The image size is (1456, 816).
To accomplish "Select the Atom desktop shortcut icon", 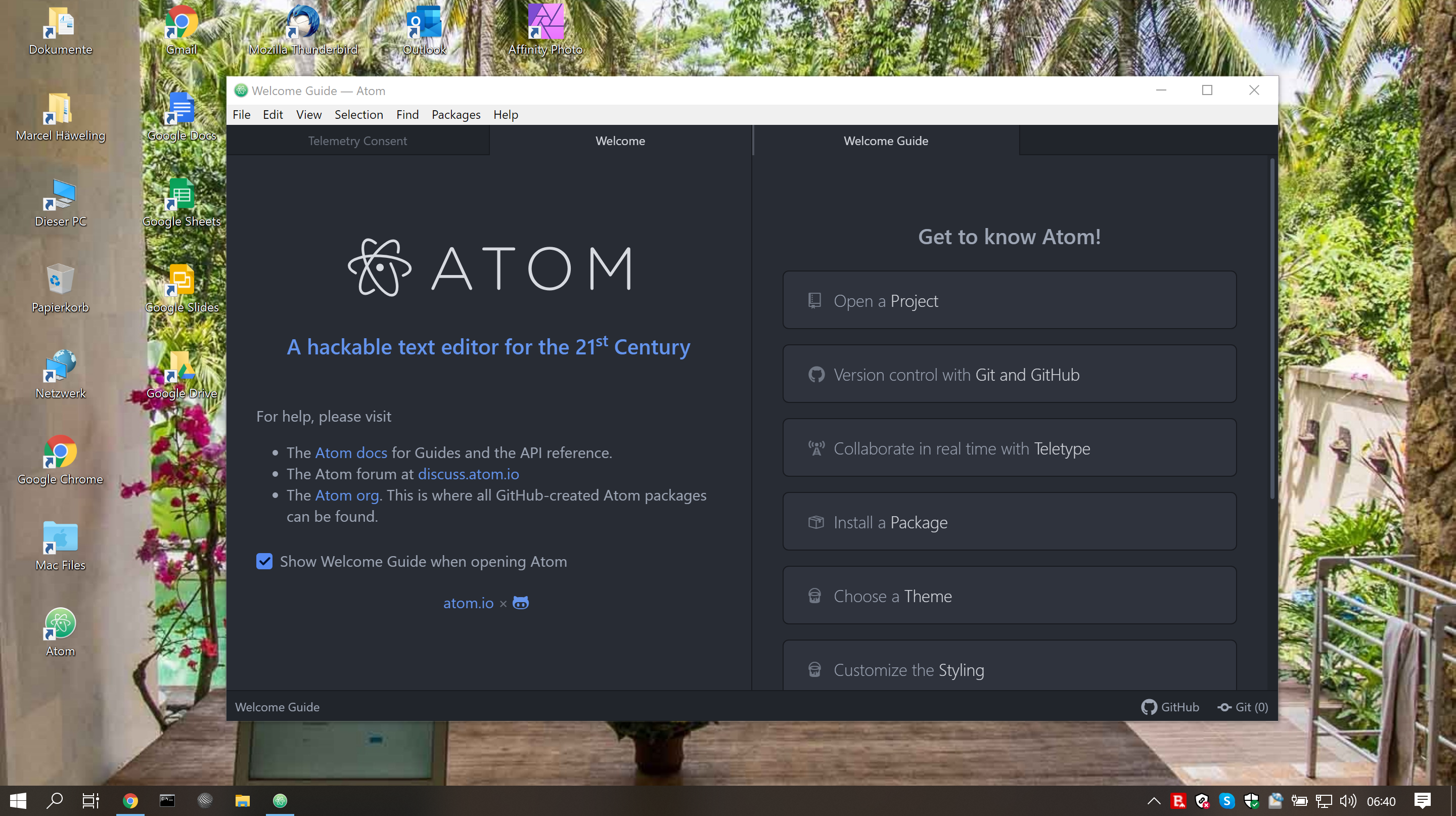I will point(60,632).
